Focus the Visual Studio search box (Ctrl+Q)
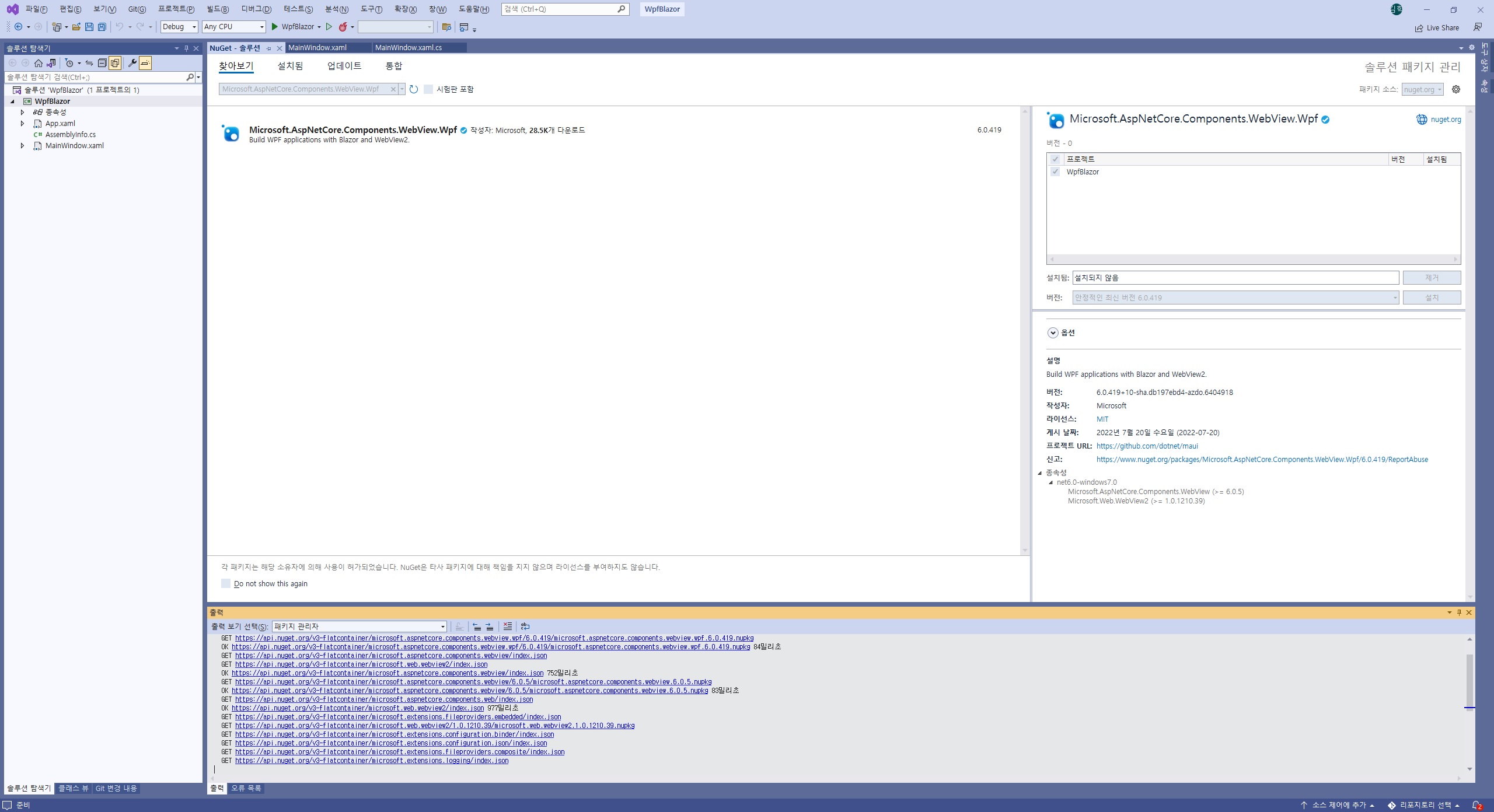The height and width of the screenshot is (812, 1494). coord(565,9)
